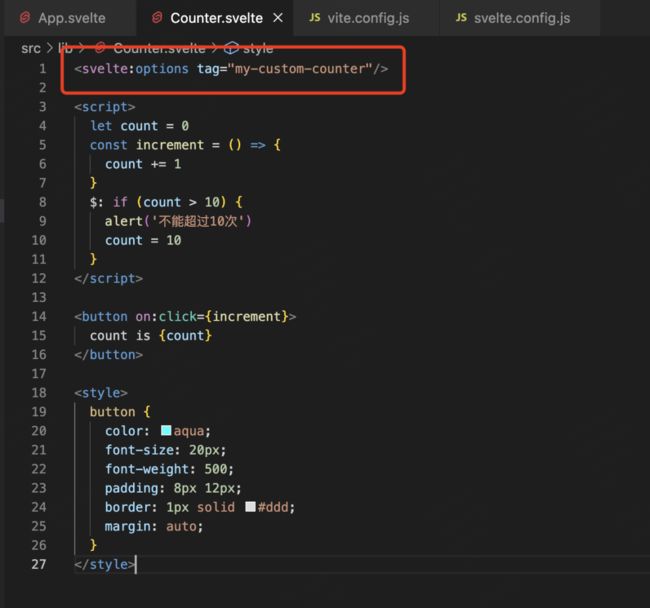
Task: Switch to the App.svelte tab
Action: tap(71, 18)
